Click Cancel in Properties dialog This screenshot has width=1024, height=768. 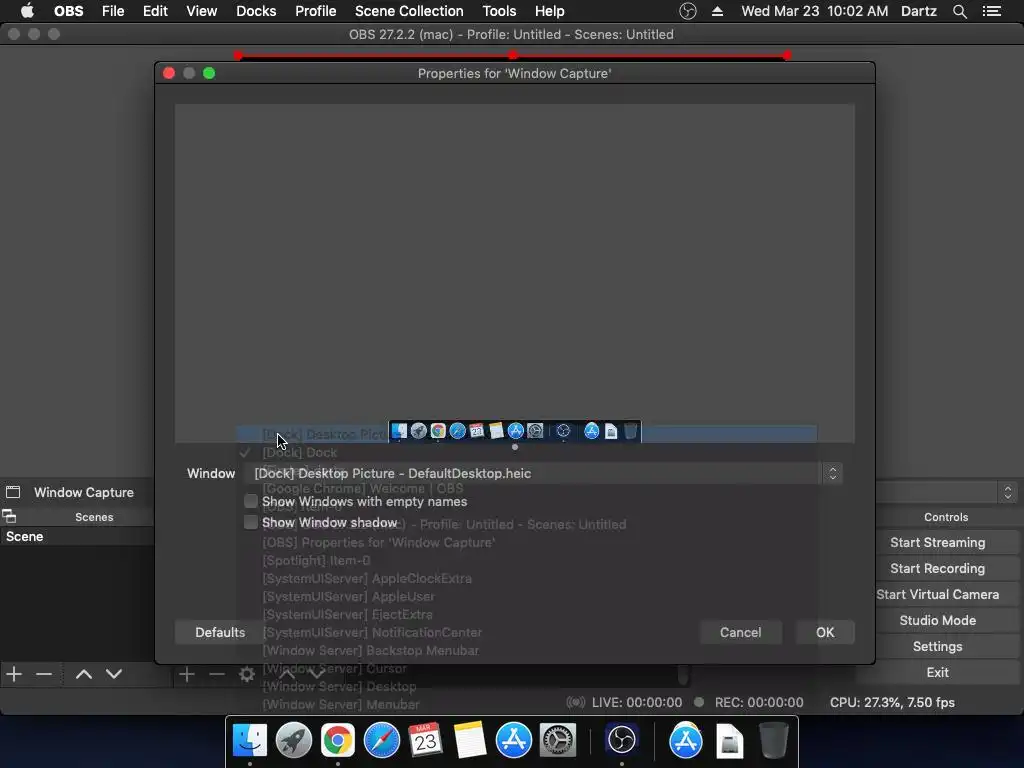[741, 632]
